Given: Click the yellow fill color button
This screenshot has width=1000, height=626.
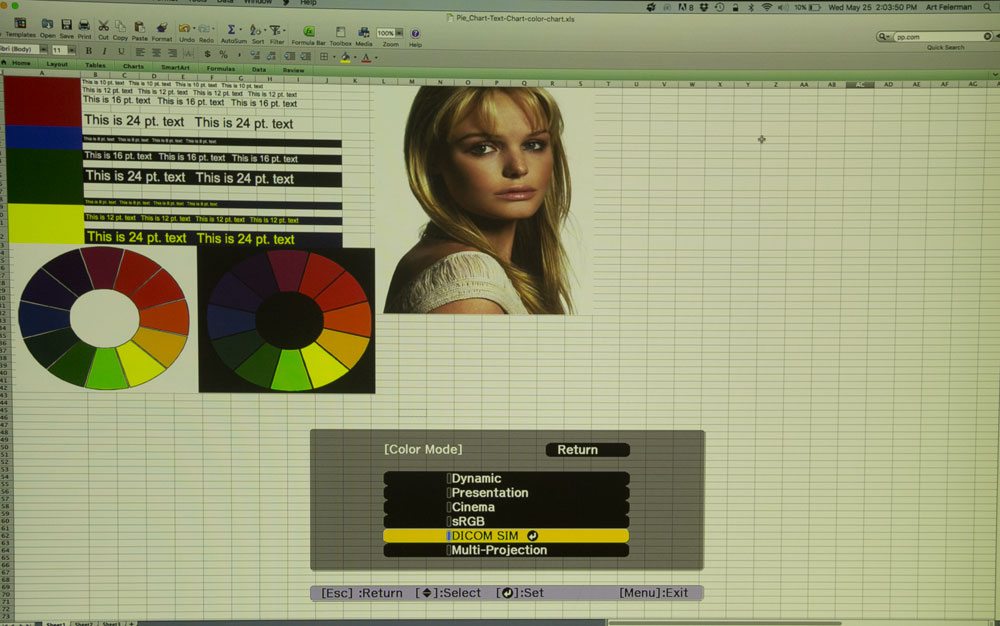Looking at the screenshot, I should [x=345, y=58].
